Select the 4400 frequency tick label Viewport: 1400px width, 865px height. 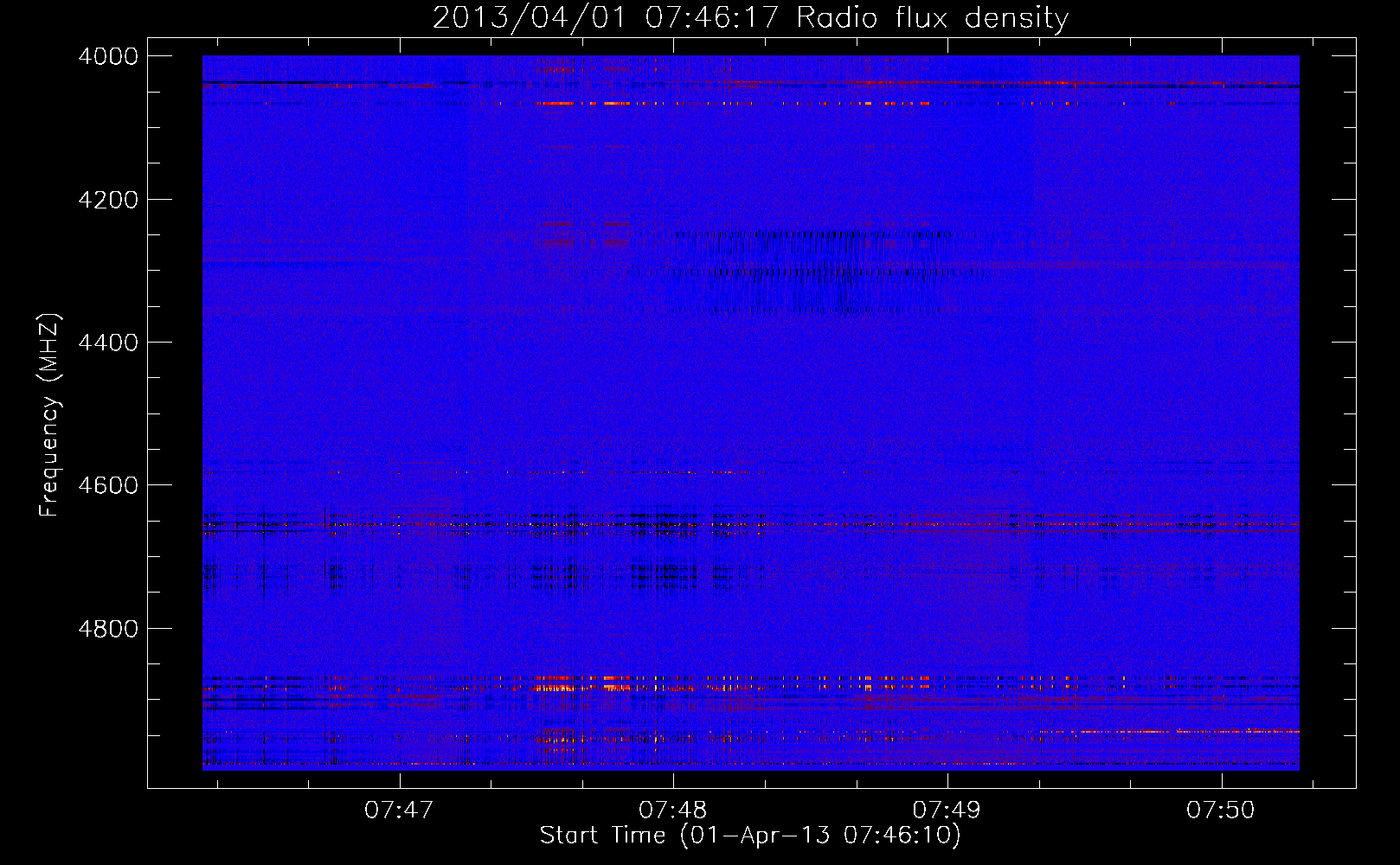[108, 343]
